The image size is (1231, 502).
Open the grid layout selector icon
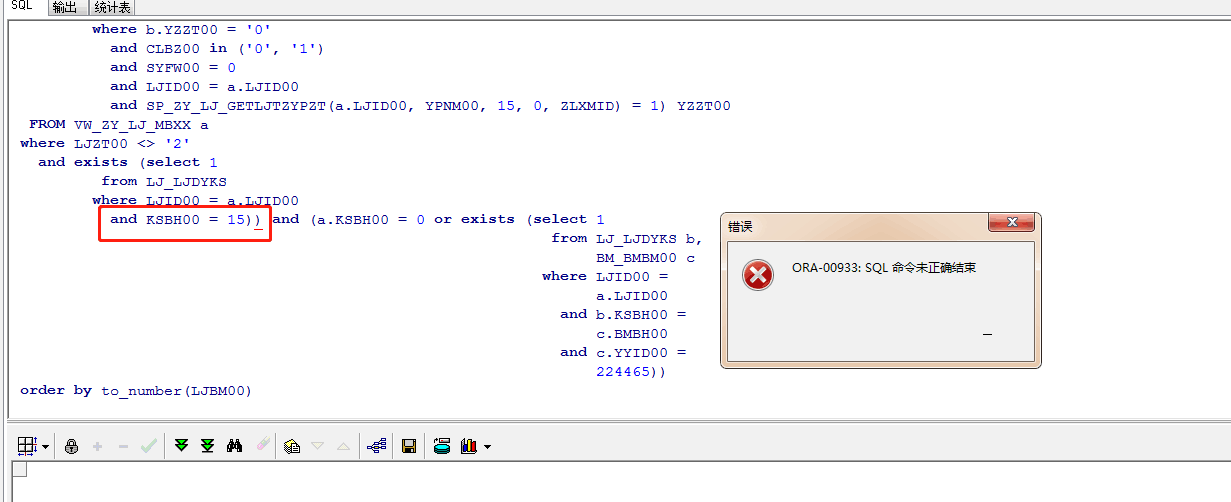coord(27,446)
